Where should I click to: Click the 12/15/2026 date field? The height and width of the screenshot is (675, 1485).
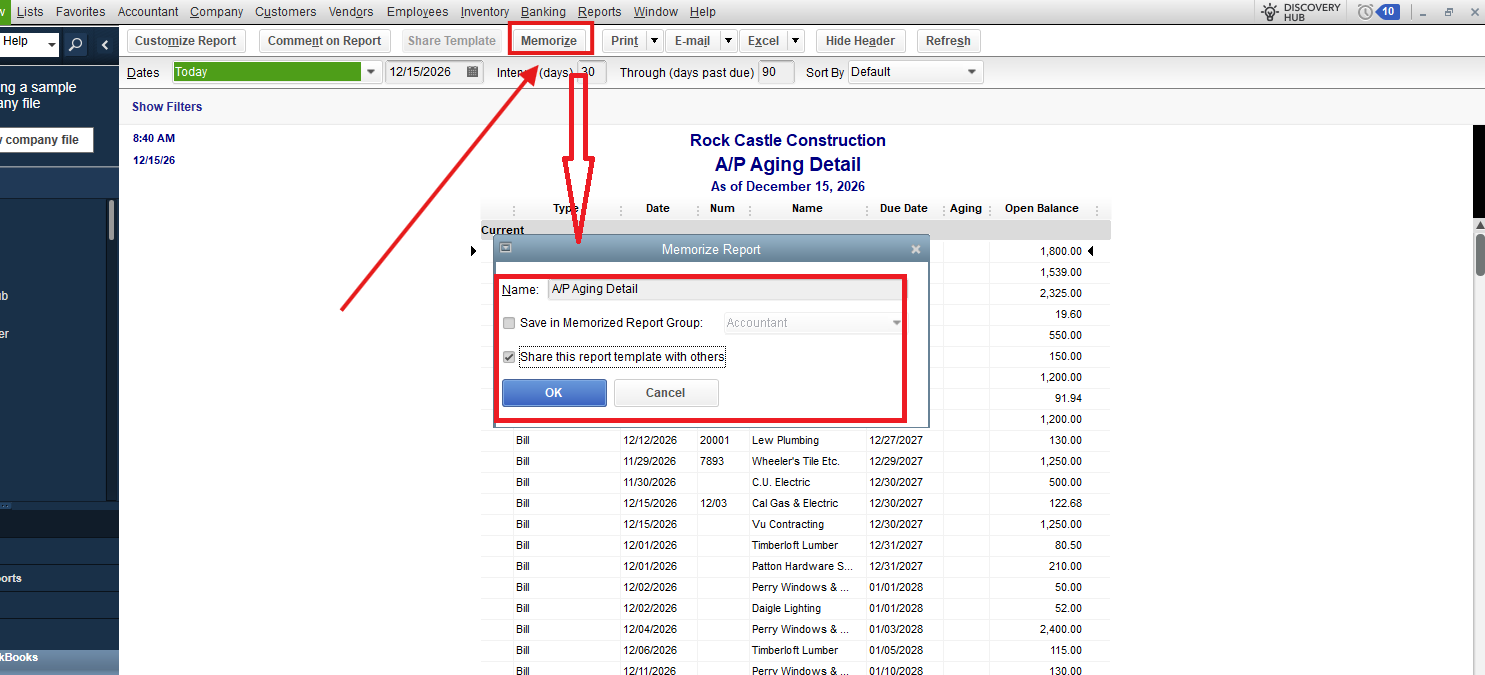pyautogui.click(x=435, y=72)
